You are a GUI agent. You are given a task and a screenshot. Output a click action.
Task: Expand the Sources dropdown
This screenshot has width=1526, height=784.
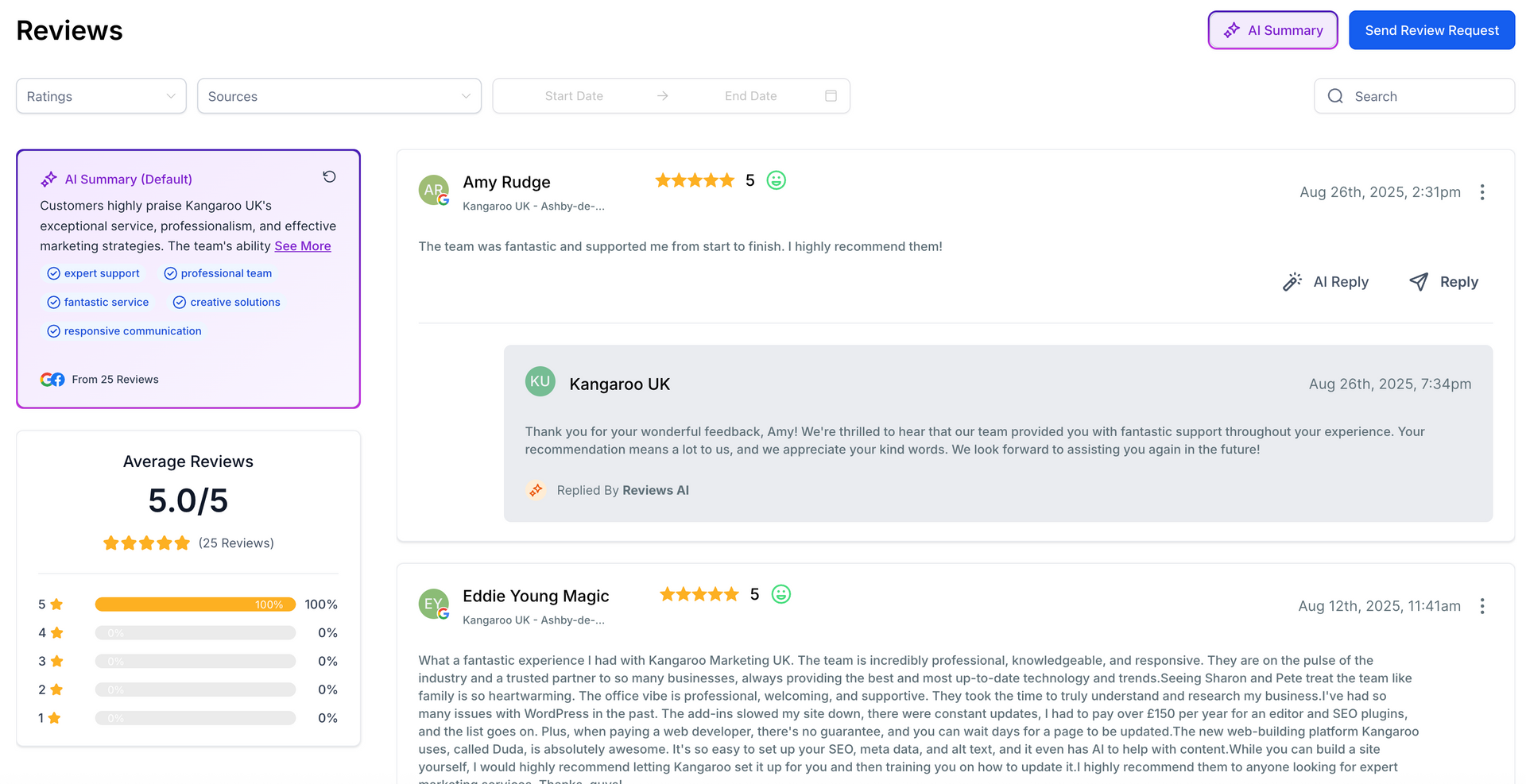coord(339,96)
